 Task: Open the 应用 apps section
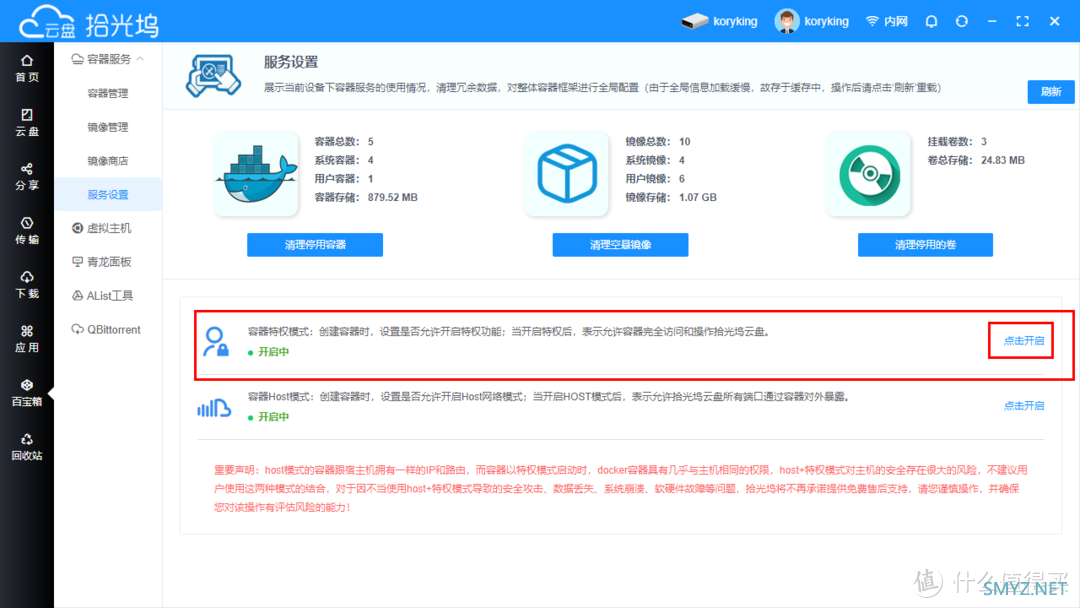click(x=27, y=339)
